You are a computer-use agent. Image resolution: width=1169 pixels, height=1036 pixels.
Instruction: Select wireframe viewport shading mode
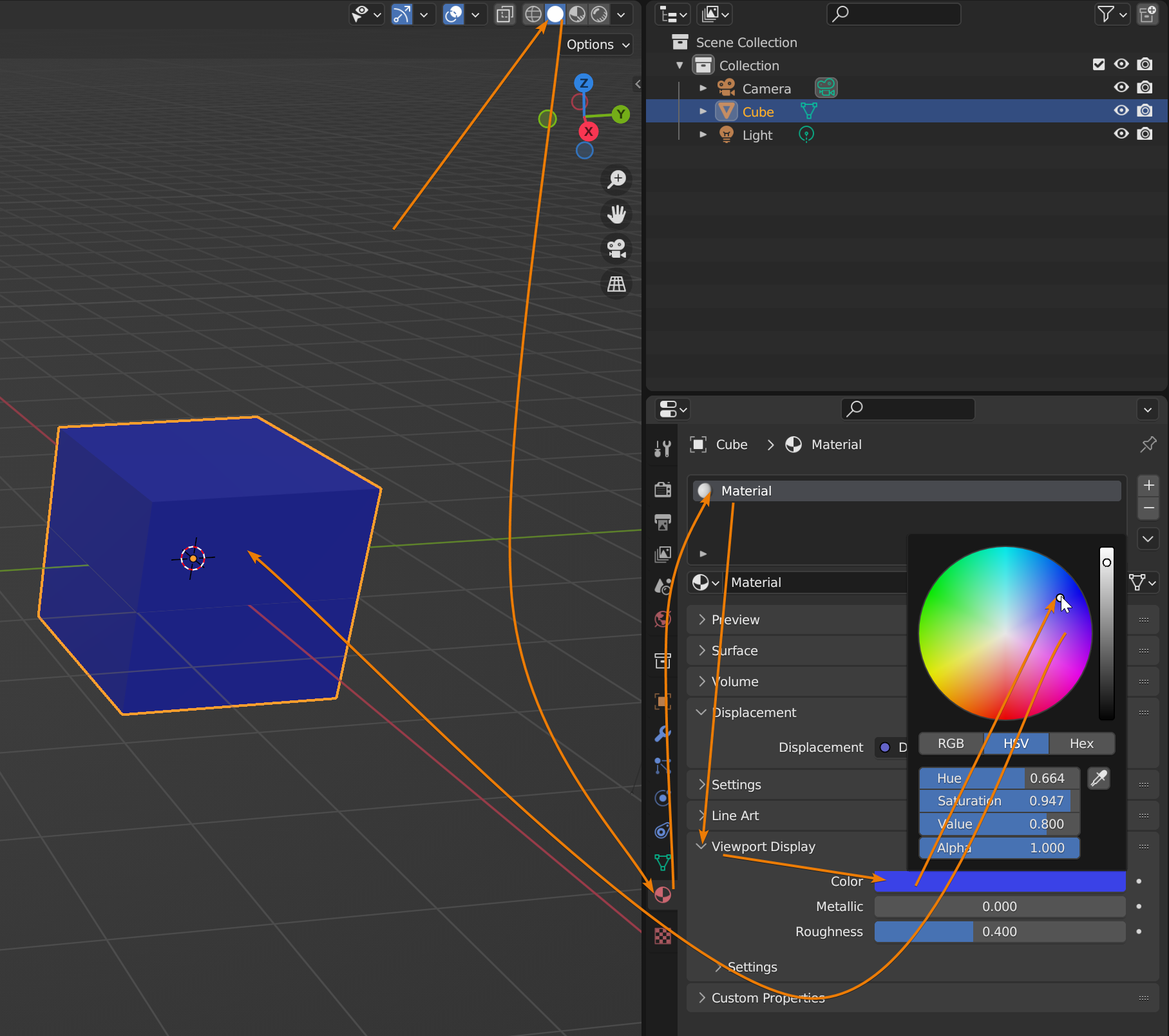[533, 14]
